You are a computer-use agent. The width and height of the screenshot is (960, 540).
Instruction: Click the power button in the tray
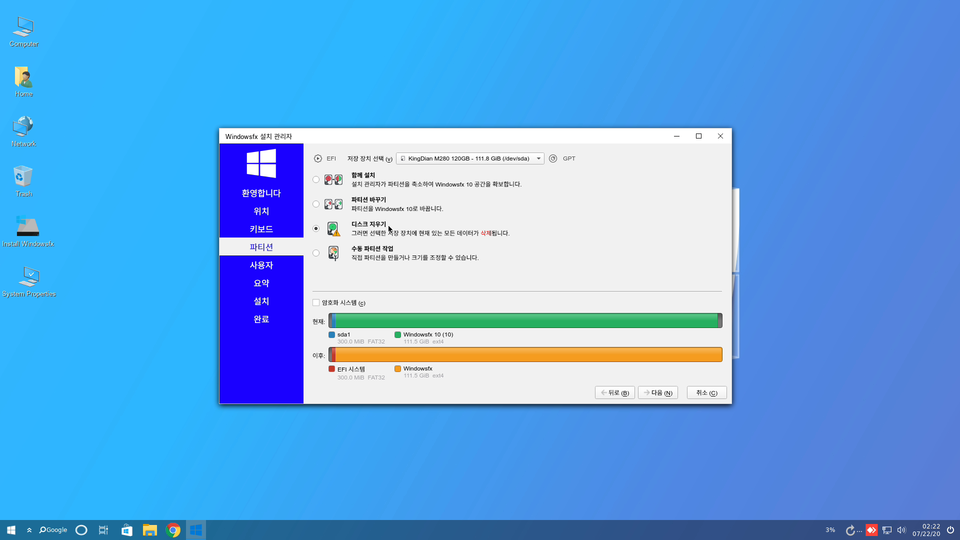pyautogui.click(x=950, y=530)
